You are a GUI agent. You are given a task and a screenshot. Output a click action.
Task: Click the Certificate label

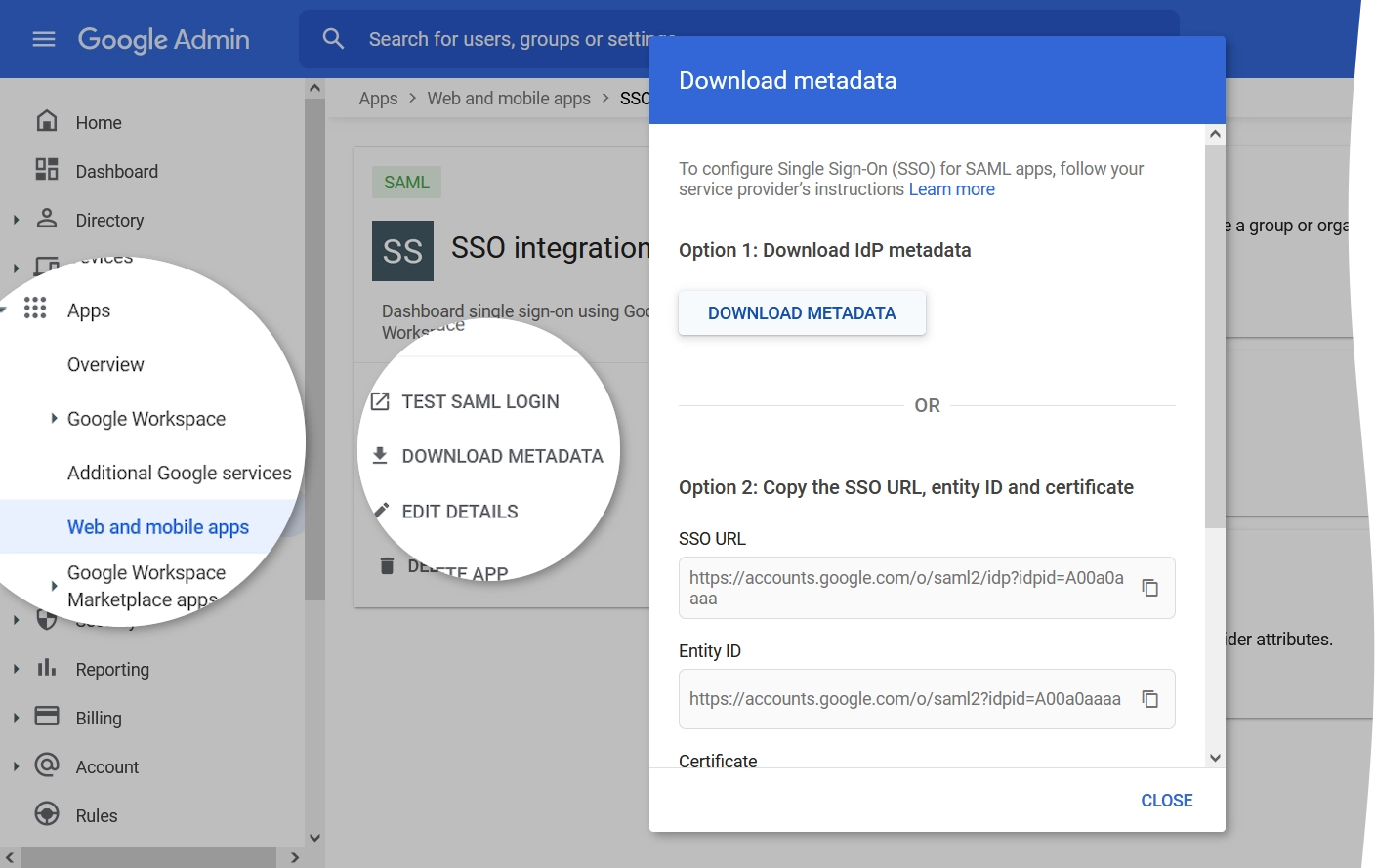[x=718, y=761]
